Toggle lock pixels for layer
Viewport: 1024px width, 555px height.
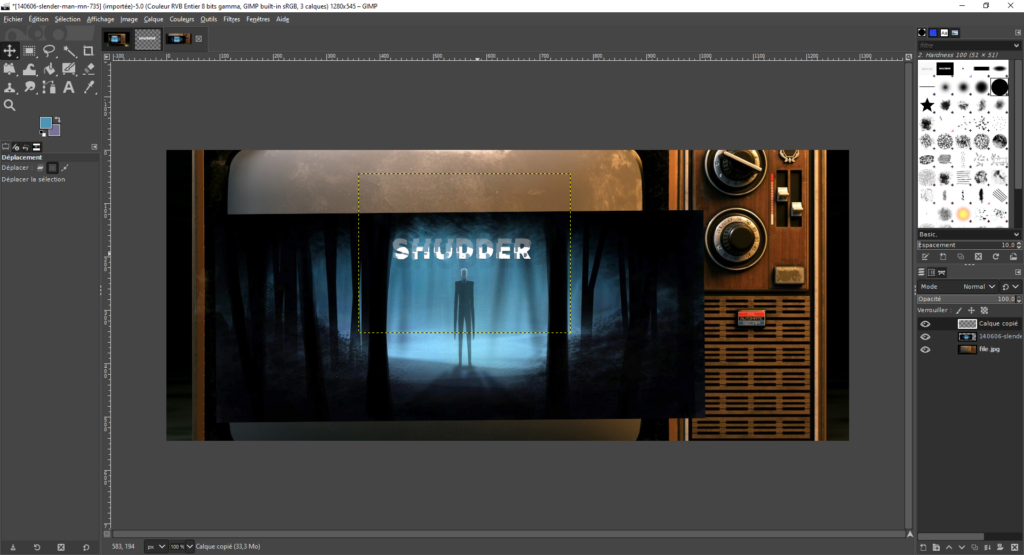(x=959, y=311)
